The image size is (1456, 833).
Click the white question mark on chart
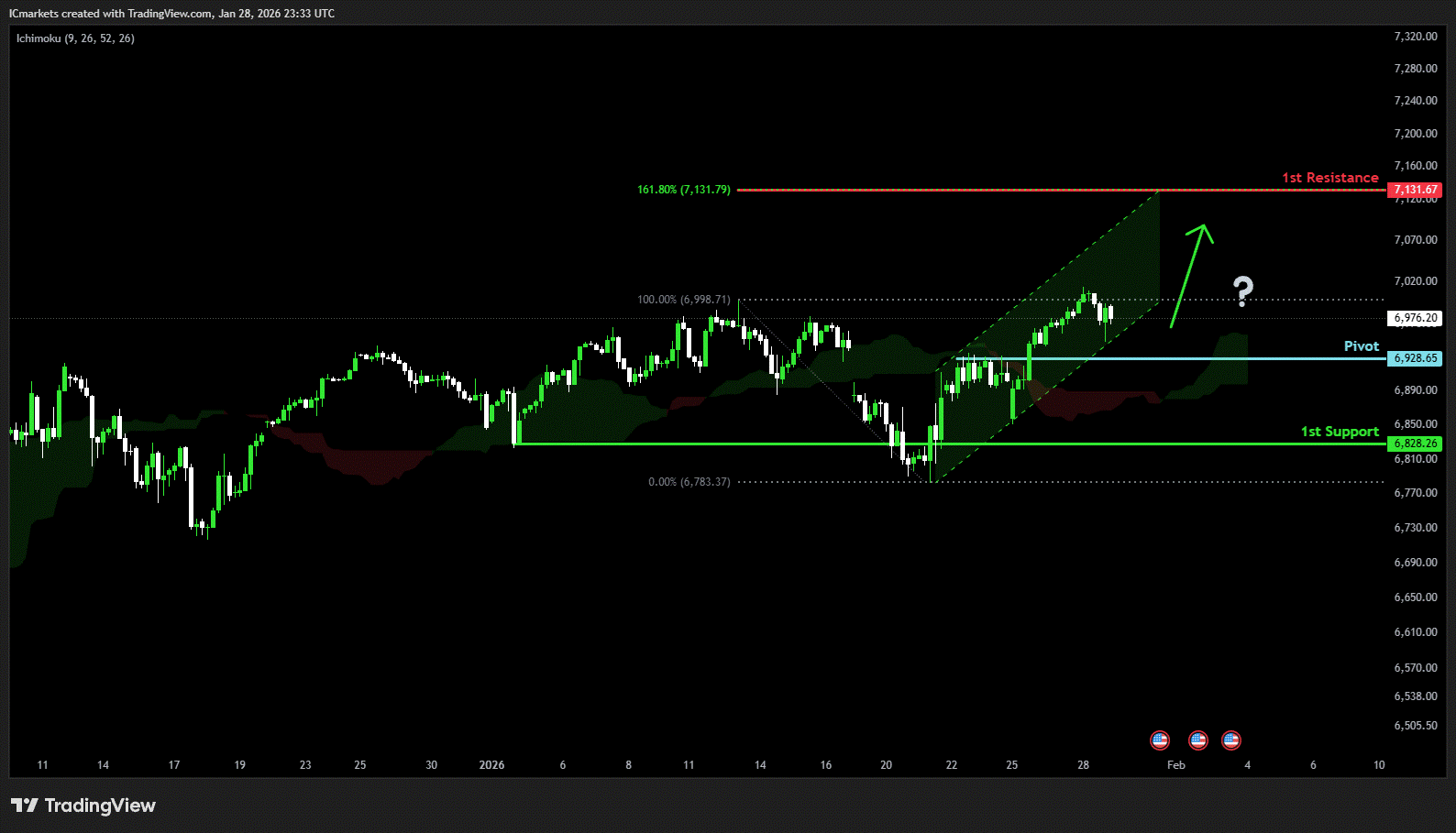coord(1242,290)
